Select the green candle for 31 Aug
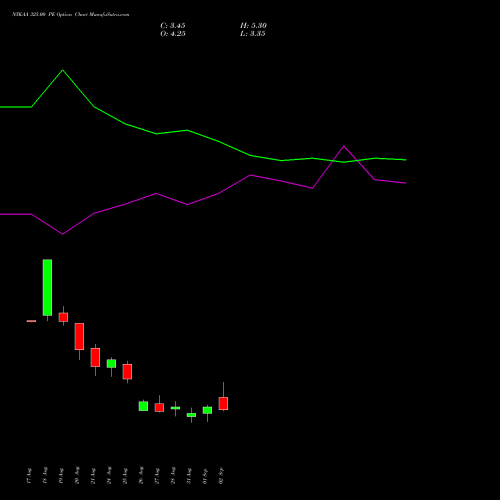 191,415
